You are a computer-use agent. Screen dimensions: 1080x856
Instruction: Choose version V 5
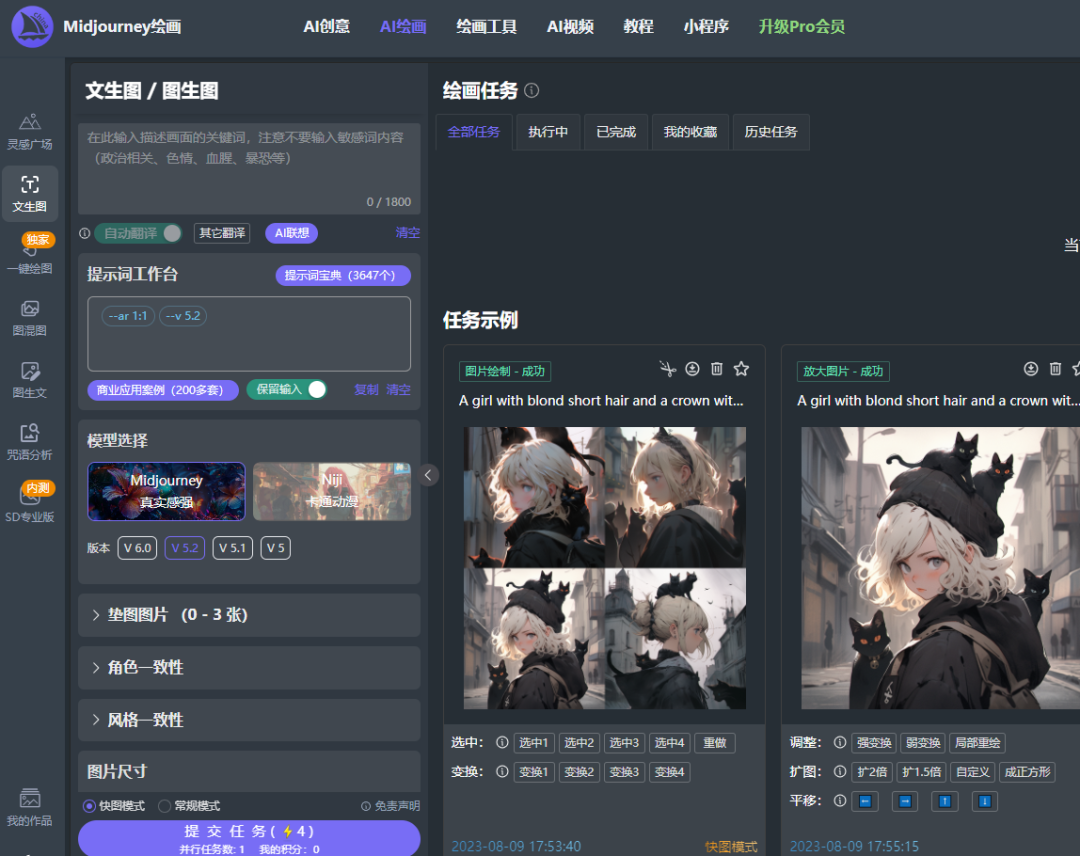[276, 548]
